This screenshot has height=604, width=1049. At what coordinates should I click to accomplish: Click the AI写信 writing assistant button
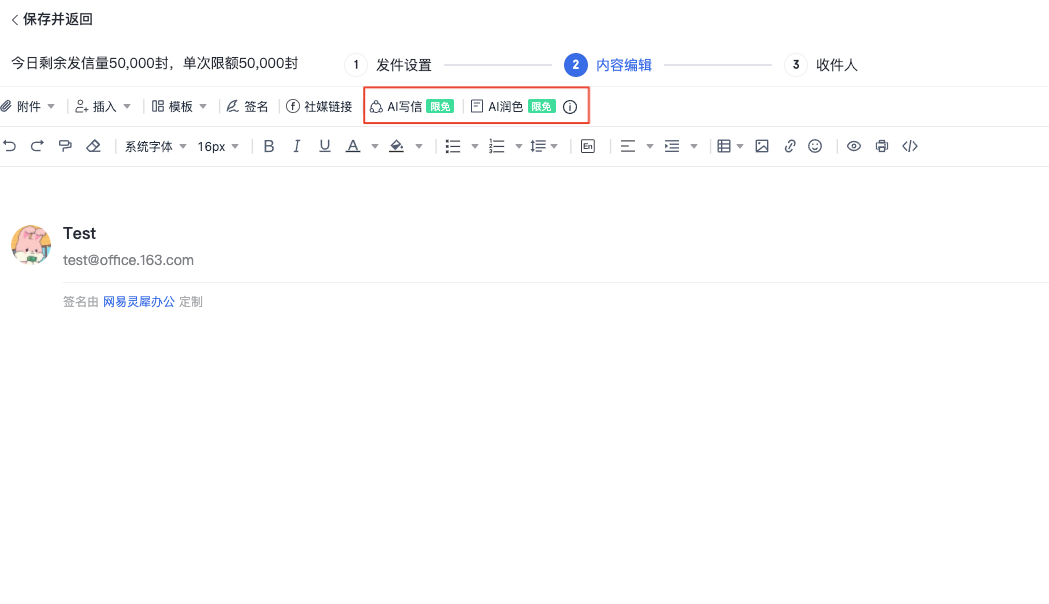[405, 106]
